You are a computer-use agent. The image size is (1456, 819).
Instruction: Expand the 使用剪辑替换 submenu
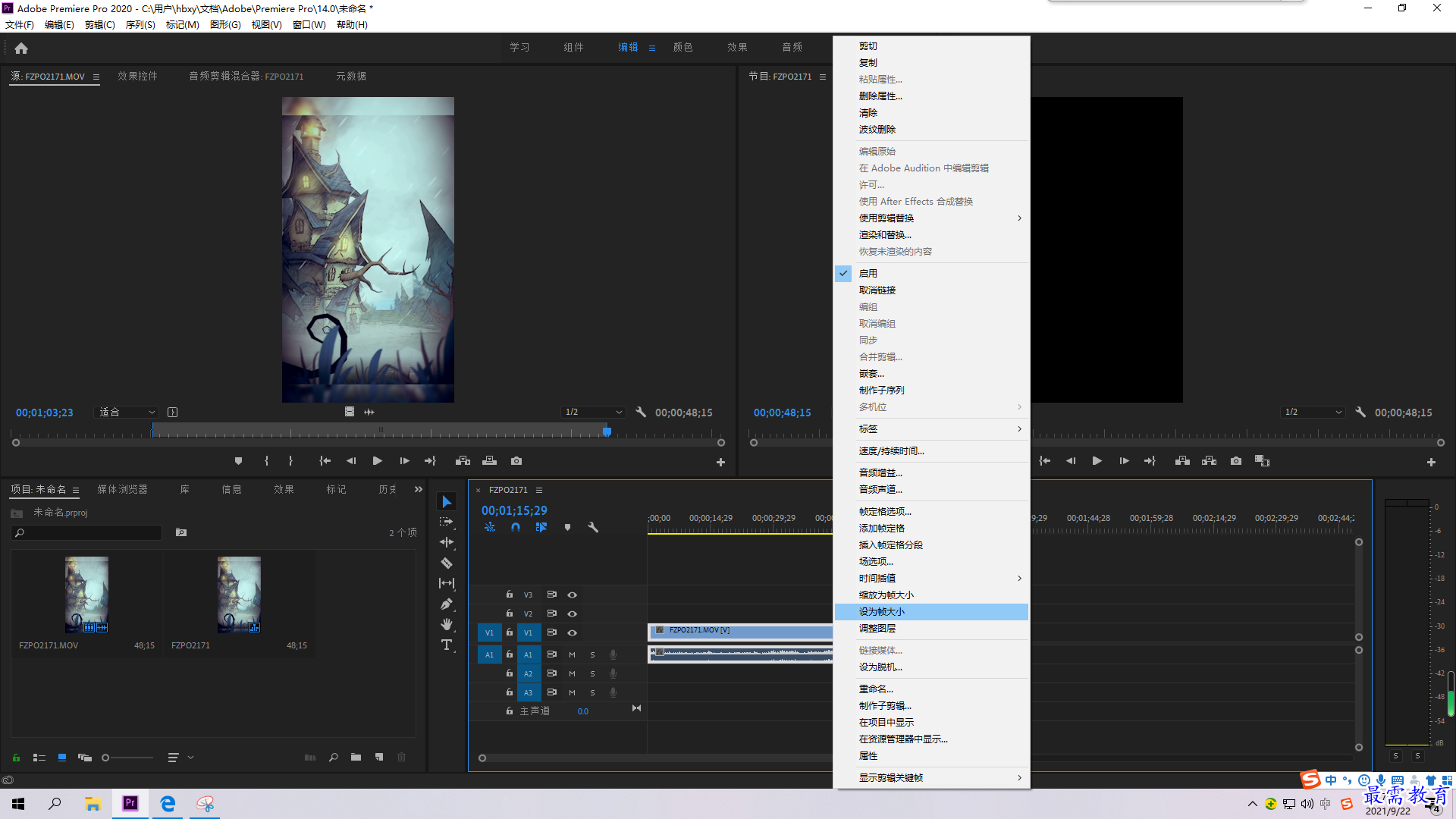(x=931, y=218)
